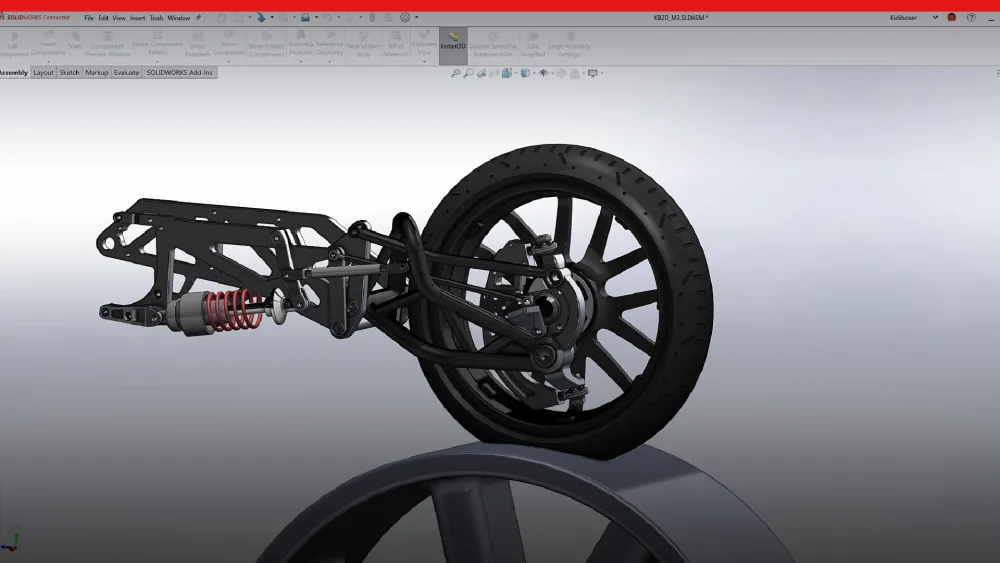
Task: Click the Edit Appearance icon
Action: tap(561, 73)
